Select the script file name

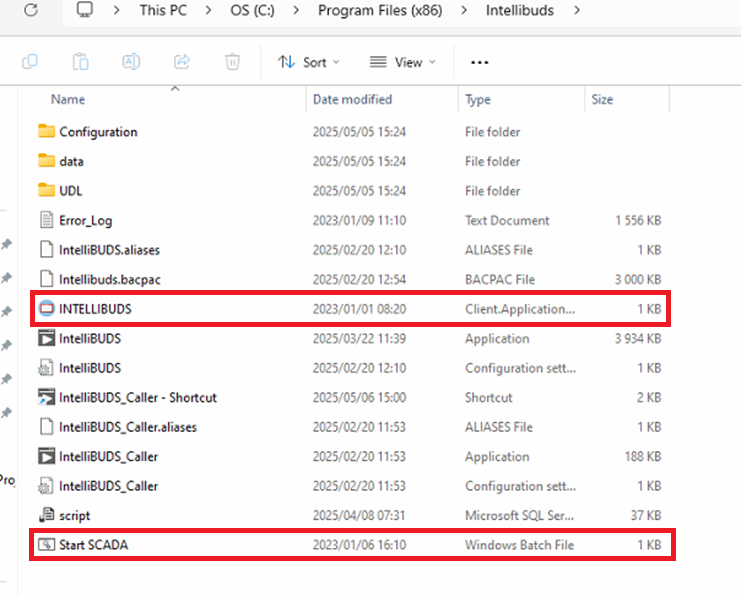coord(75,516)
